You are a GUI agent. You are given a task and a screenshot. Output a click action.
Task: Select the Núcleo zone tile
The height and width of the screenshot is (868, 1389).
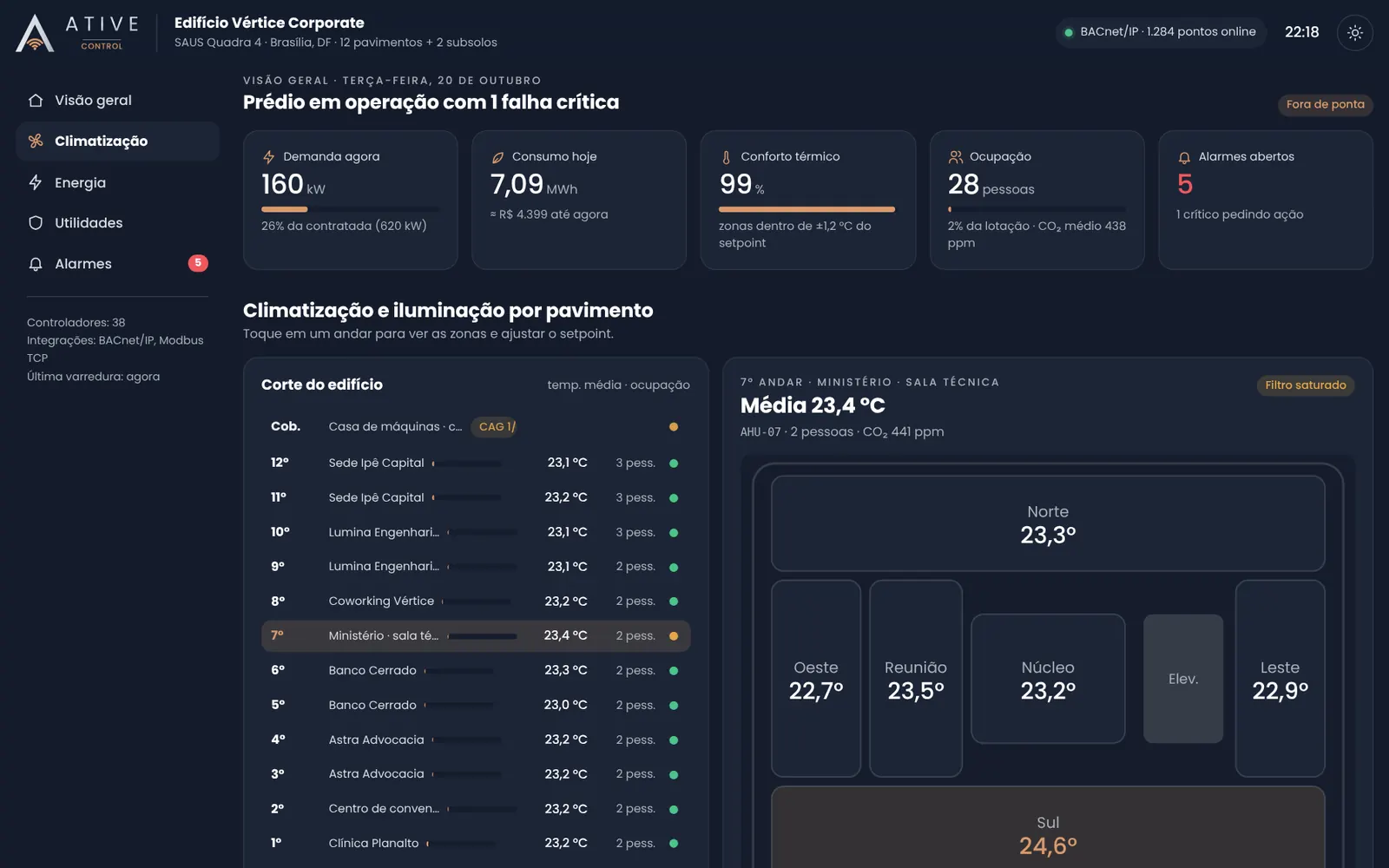[1048, 679]
